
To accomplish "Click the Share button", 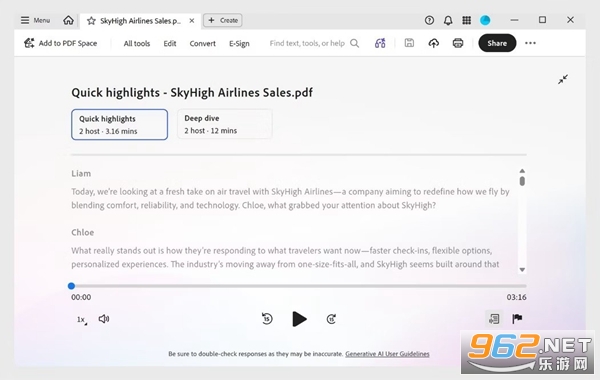I will (497, 43).
